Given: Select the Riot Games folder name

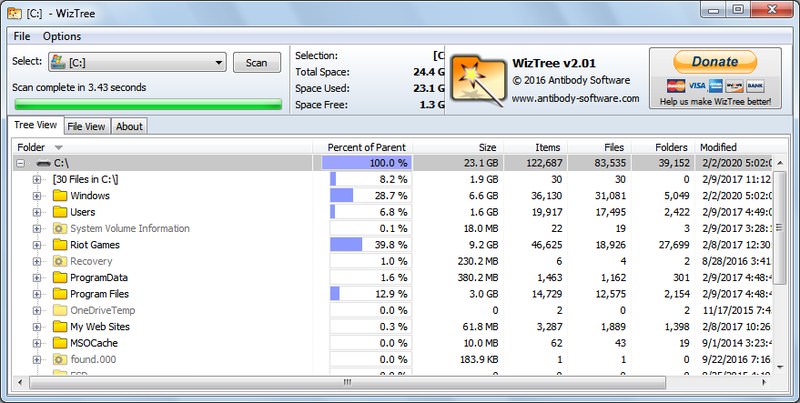Looking at the screenshot, I should (x=95, y=245).
